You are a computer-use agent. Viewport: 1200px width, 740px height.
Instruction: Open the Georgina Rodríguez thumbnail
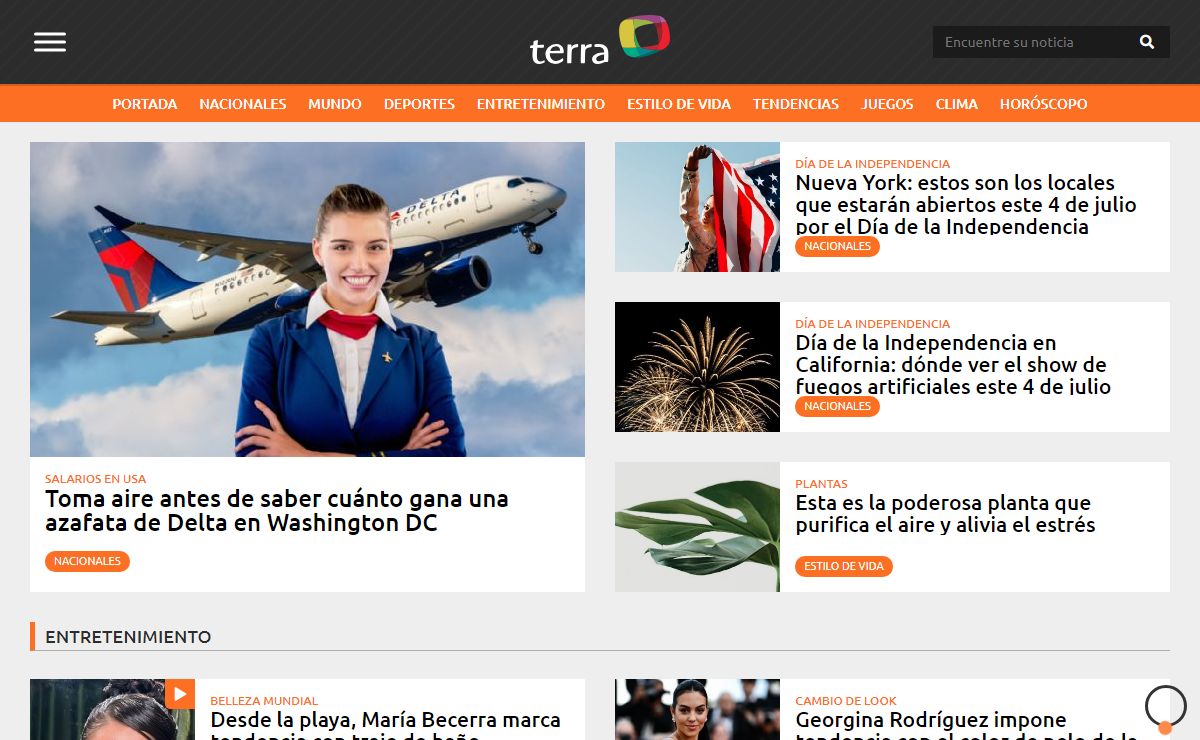pos(697,710)
